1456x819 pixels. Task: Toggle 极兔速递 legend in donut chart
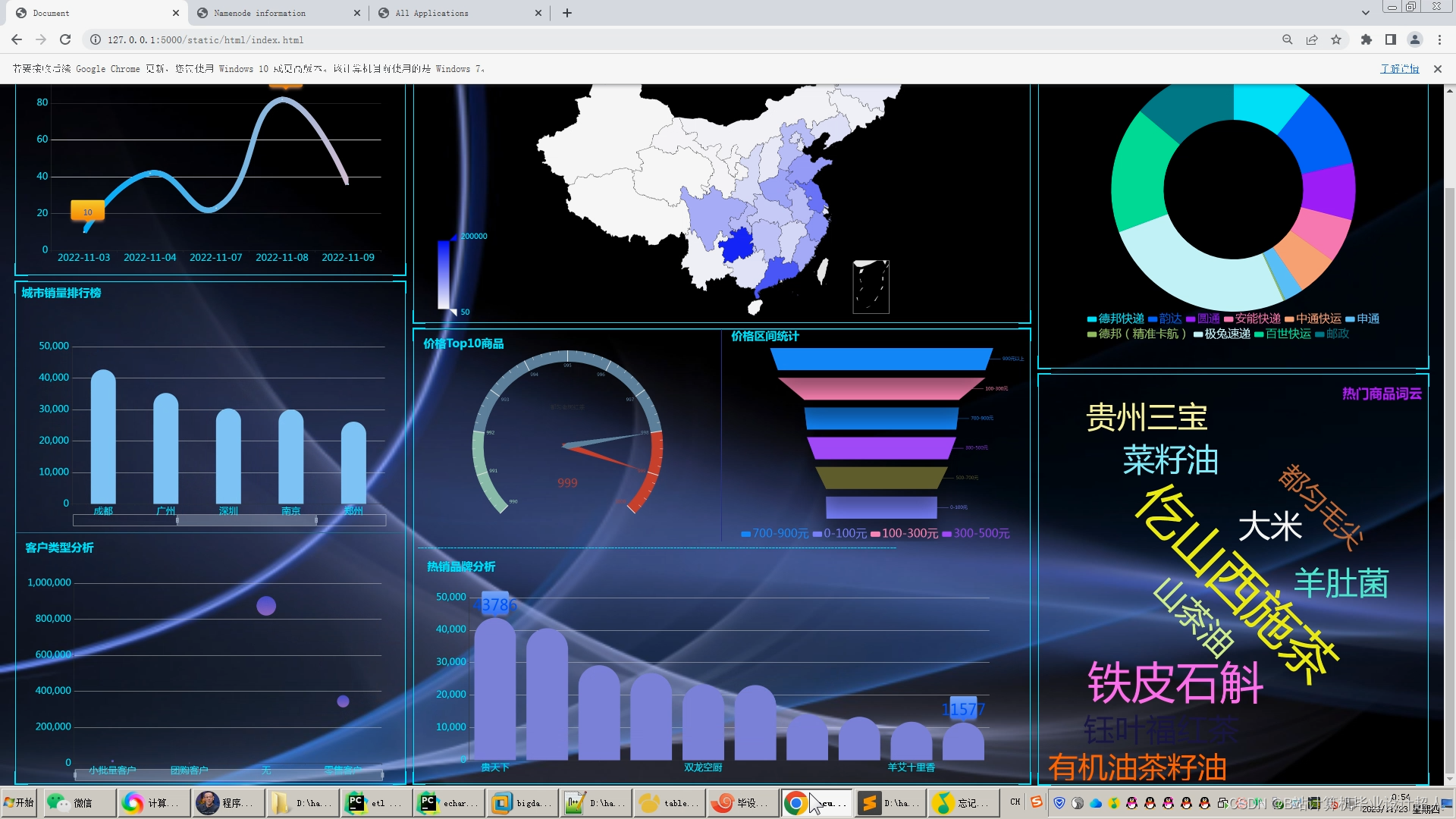[1222, 334]
